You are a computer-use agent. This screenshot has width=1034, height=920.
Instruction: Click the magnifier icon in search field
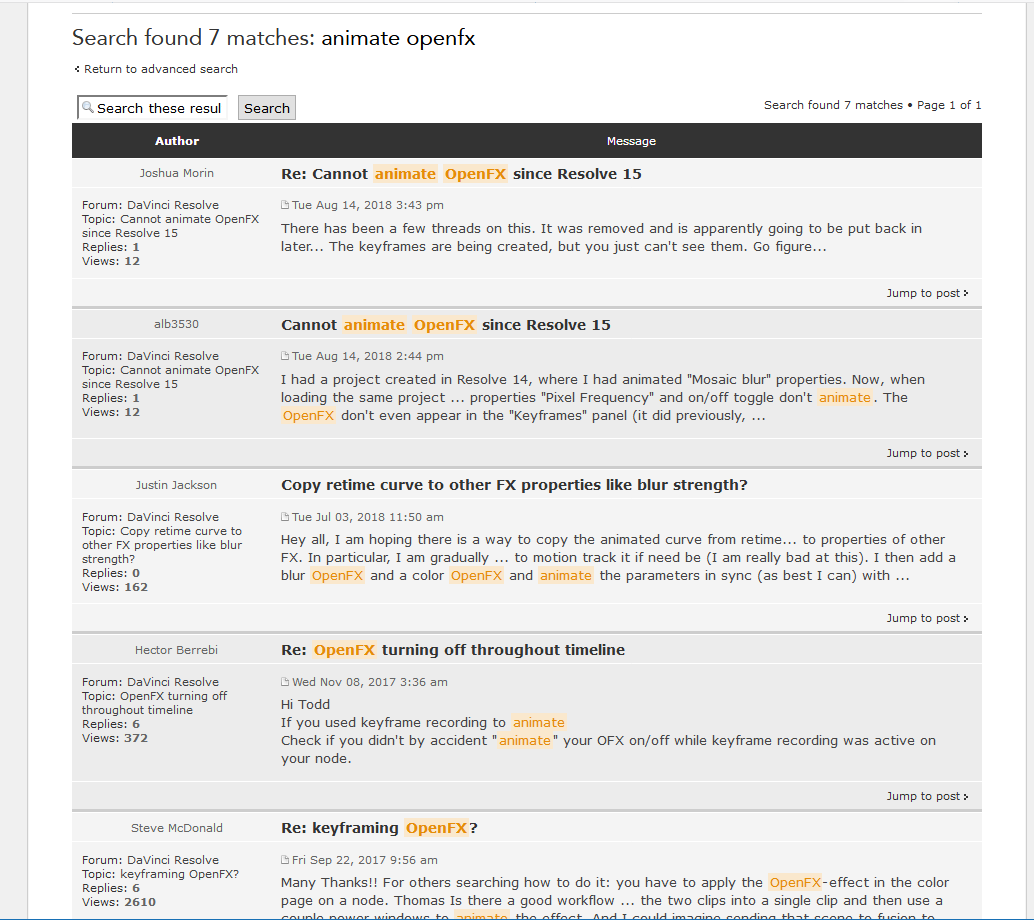[88, 107]
